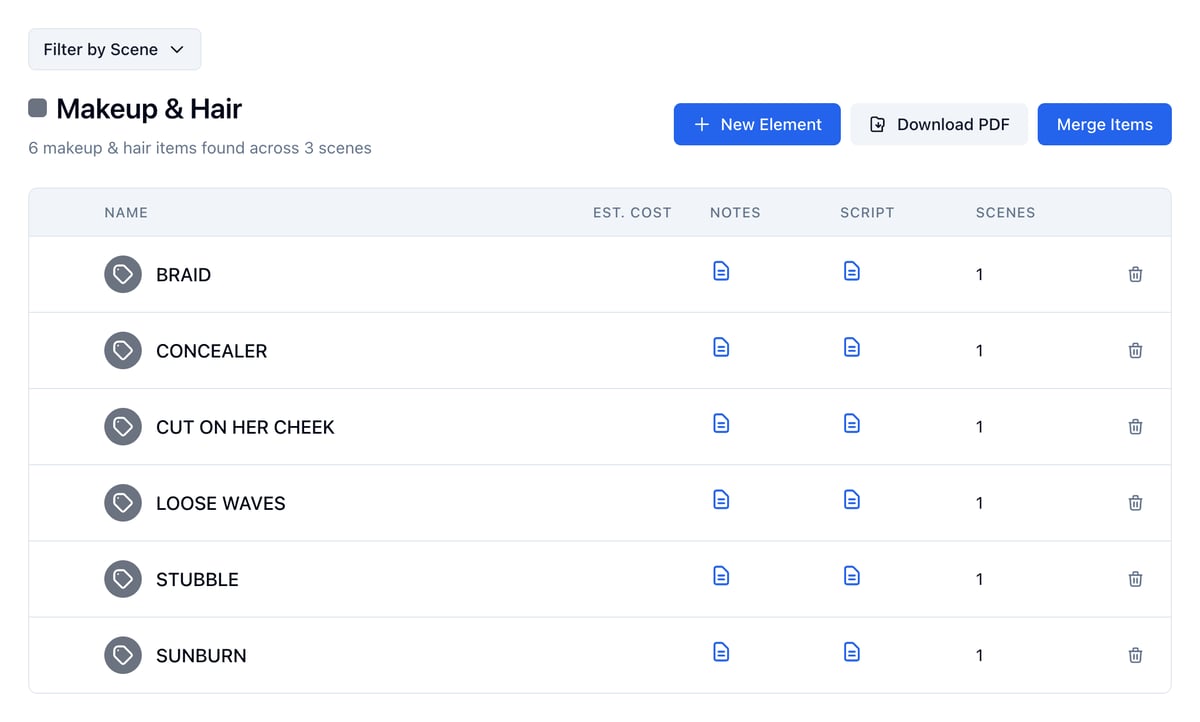Click the tag icon beside BRAID
The width and height of the screenshot is (1200, 722).
tap(123, 274)
